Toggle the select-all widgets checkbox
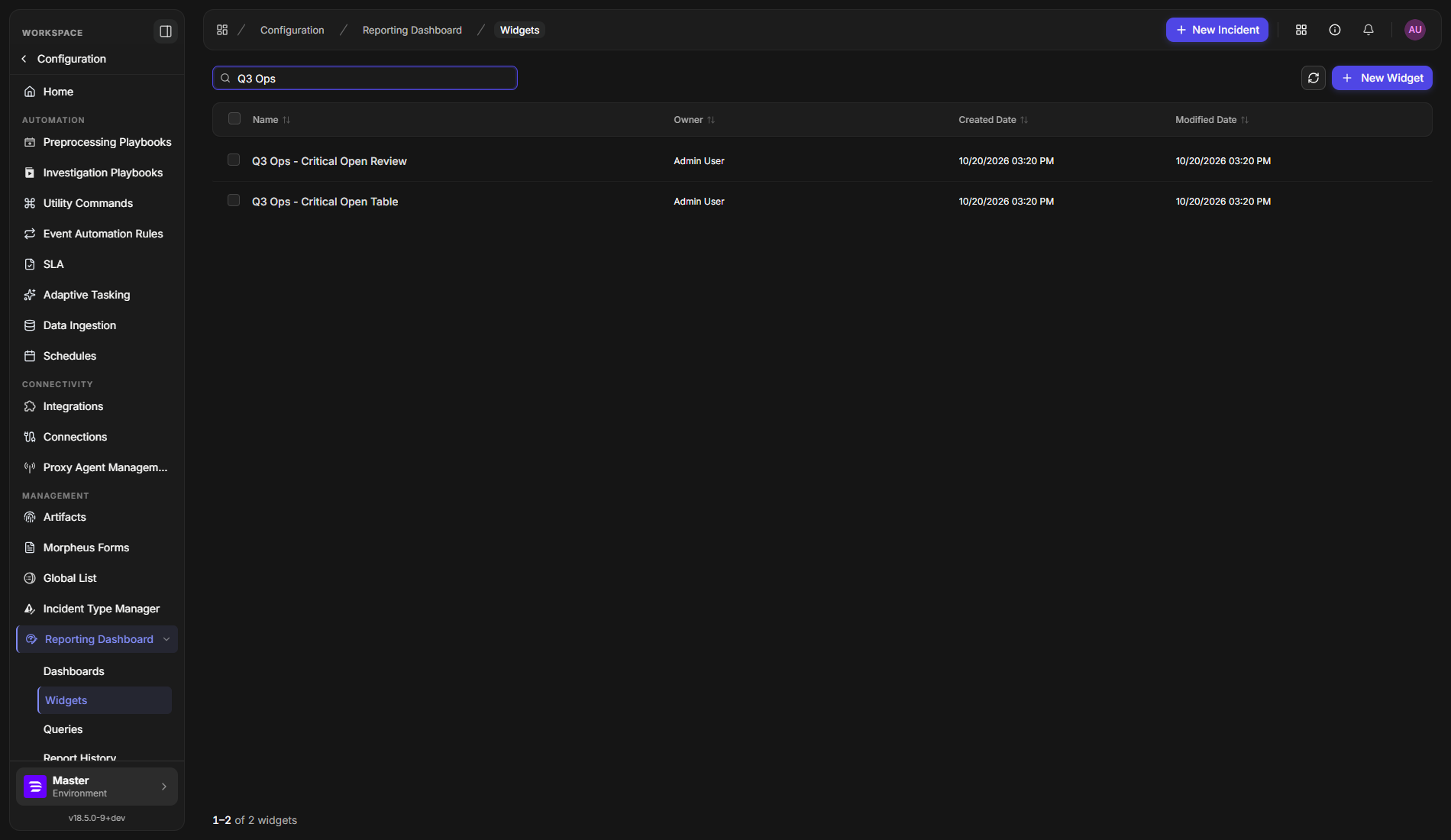The width and height of the screenshot is (1451, 840). click(234, 118)
